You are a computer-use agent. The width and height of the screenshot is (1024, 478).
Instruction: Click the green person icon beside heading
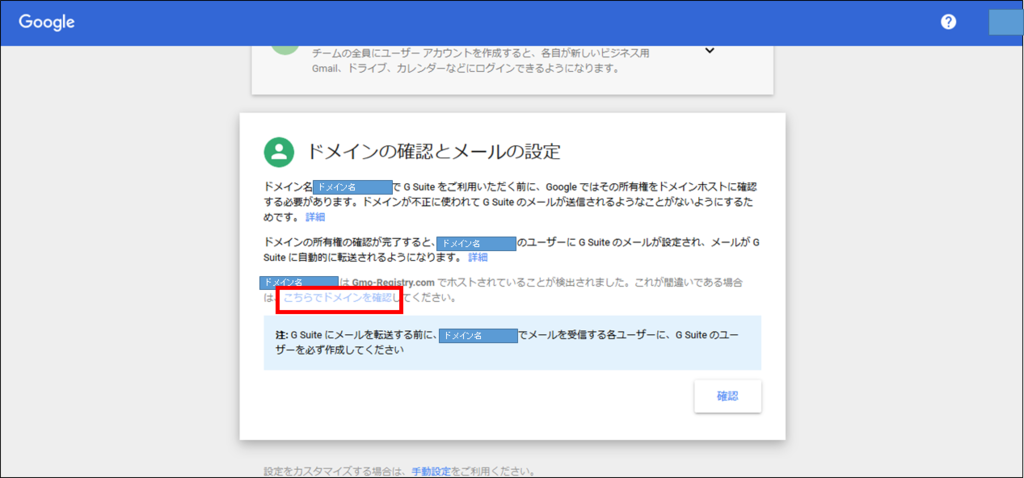[x=279, y=151]
